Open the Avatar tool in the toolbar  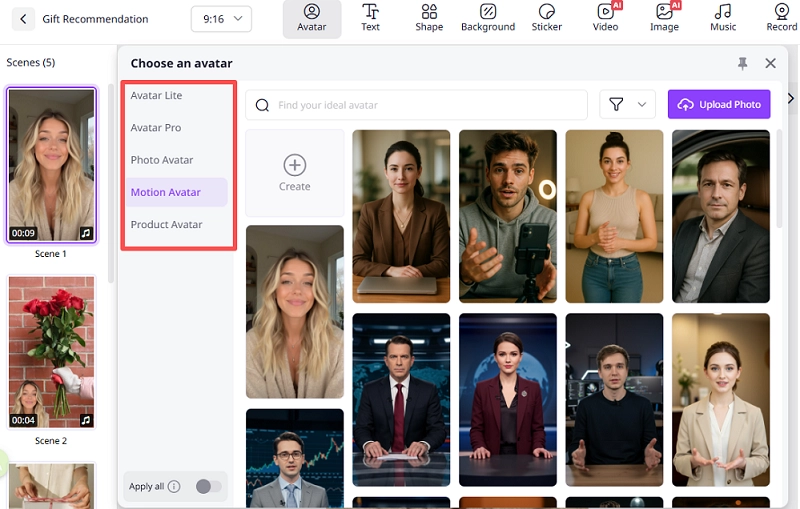tap(312, 18)
